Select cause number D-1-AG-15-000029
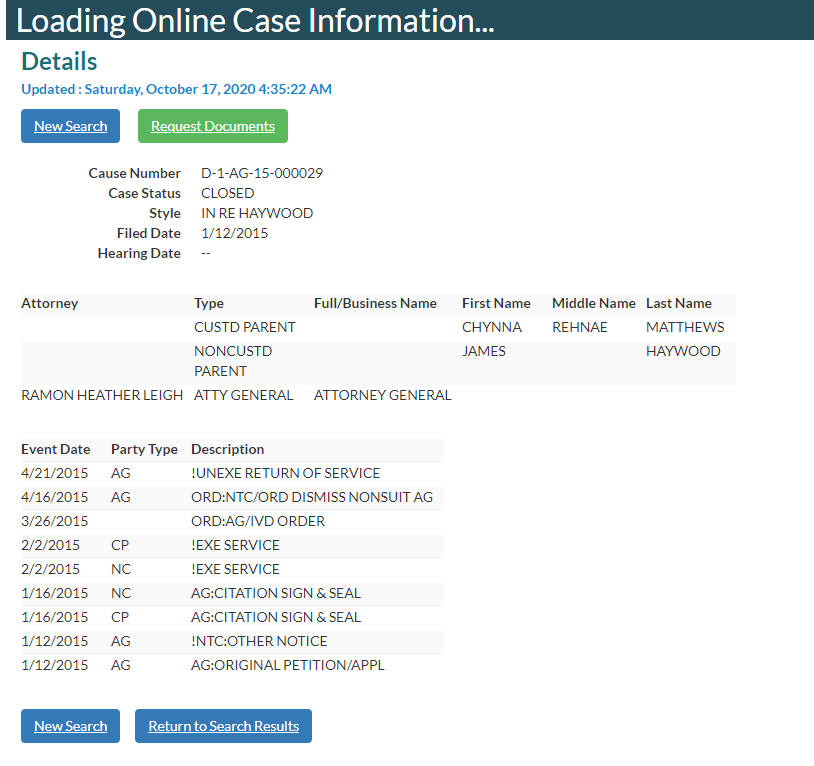 (x=262, y=173)
